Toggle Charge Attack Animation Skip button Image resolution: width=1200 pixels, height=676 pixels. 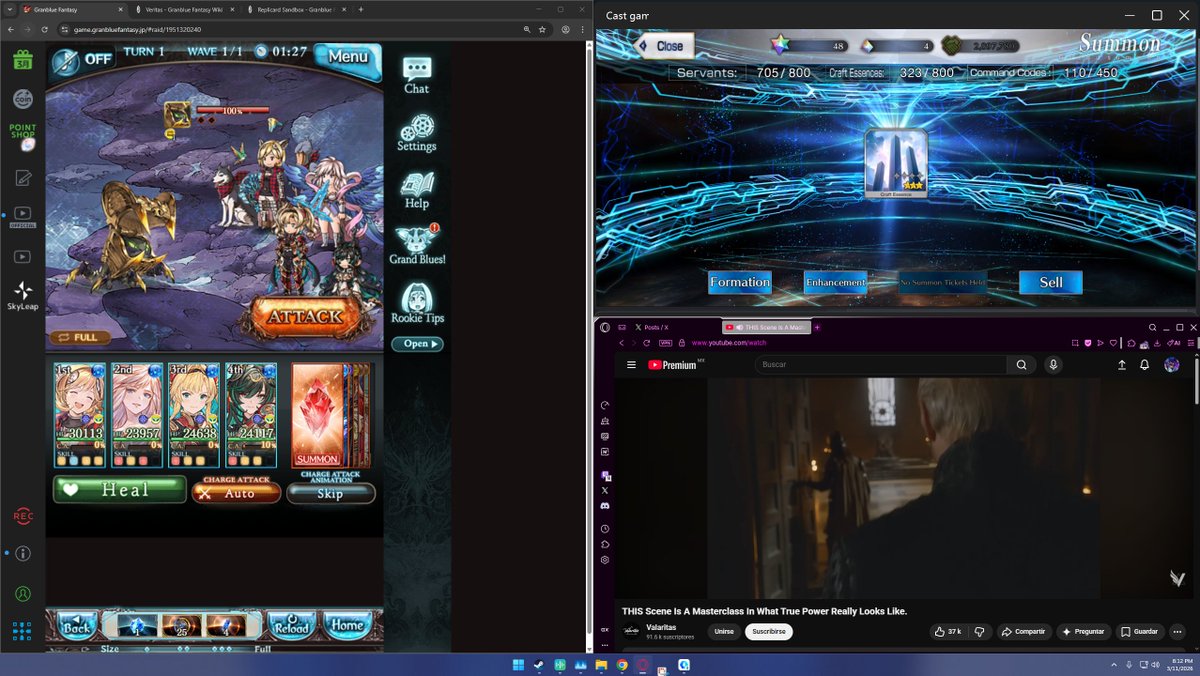(331, 493)
